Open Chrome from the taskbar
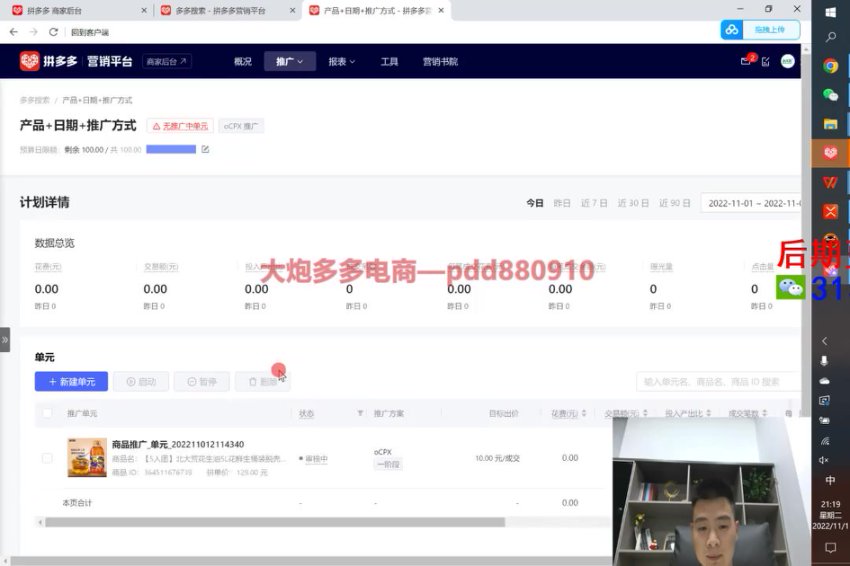 tap(830, 66)
